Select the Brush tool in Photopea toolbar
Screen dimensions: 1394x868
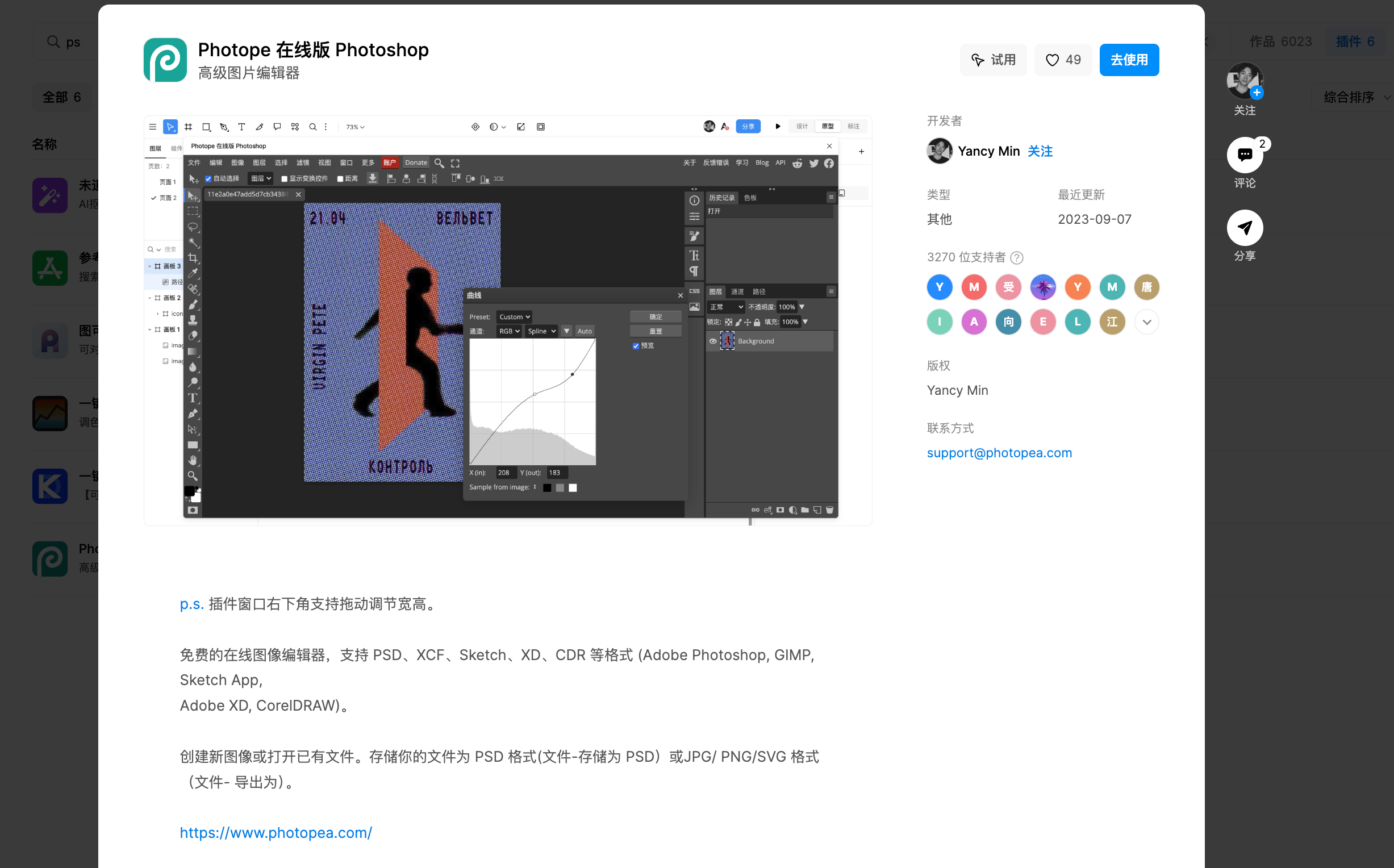193,304
